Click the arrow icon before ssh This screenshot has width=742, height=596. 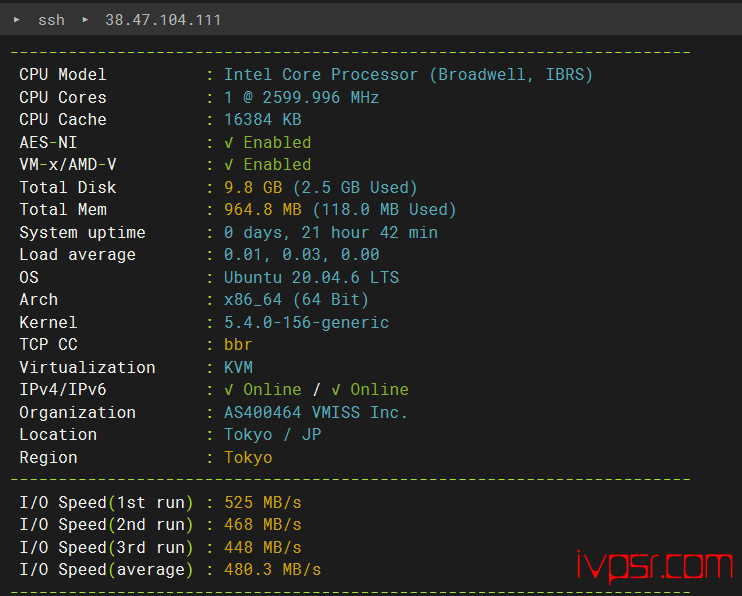coord(17,20)
